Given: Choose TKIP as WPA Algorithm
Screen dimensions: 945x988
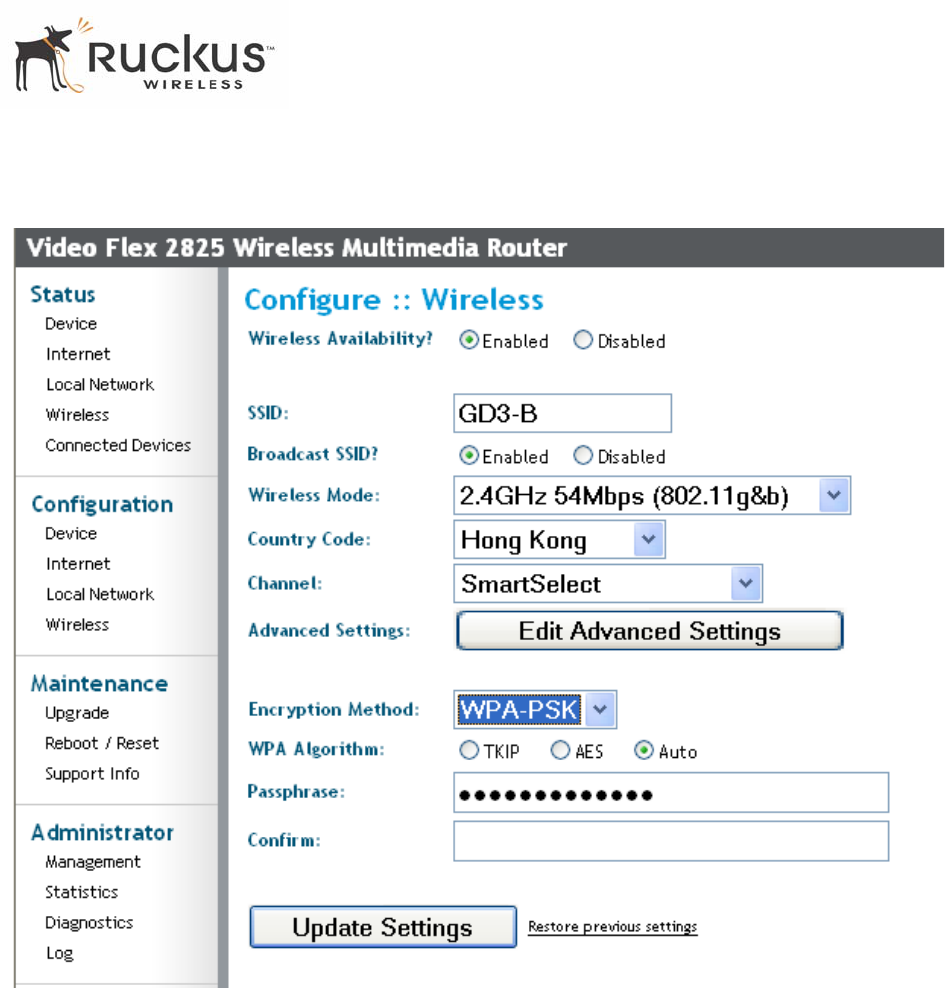Looking at the screenshot, I should (469, 750).
